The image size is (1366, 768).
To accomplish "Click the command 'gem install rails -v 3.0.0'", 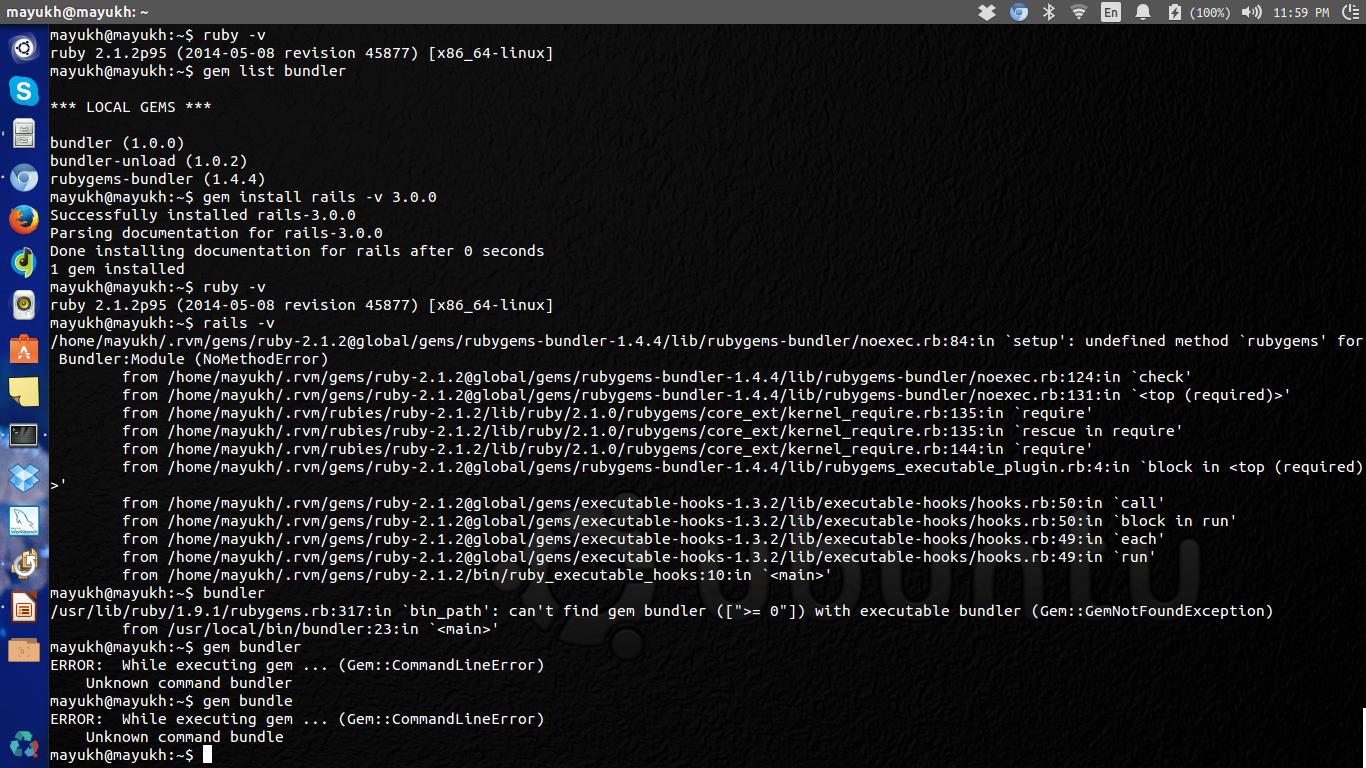I will [320, 197].
